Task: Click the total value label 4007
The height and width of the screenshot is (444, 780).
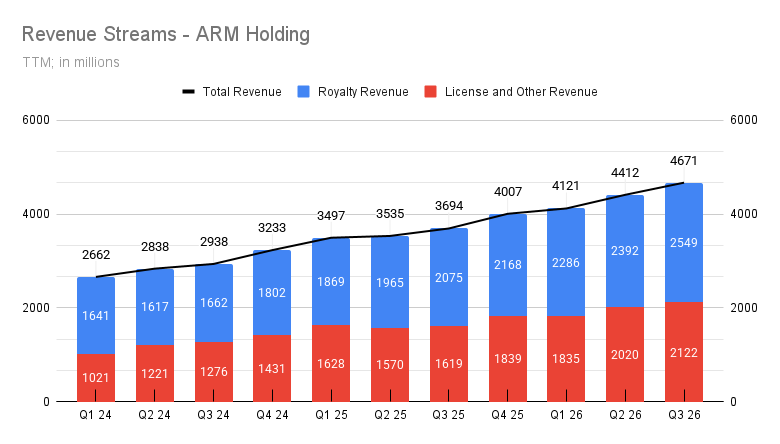Action: point(507,191)
